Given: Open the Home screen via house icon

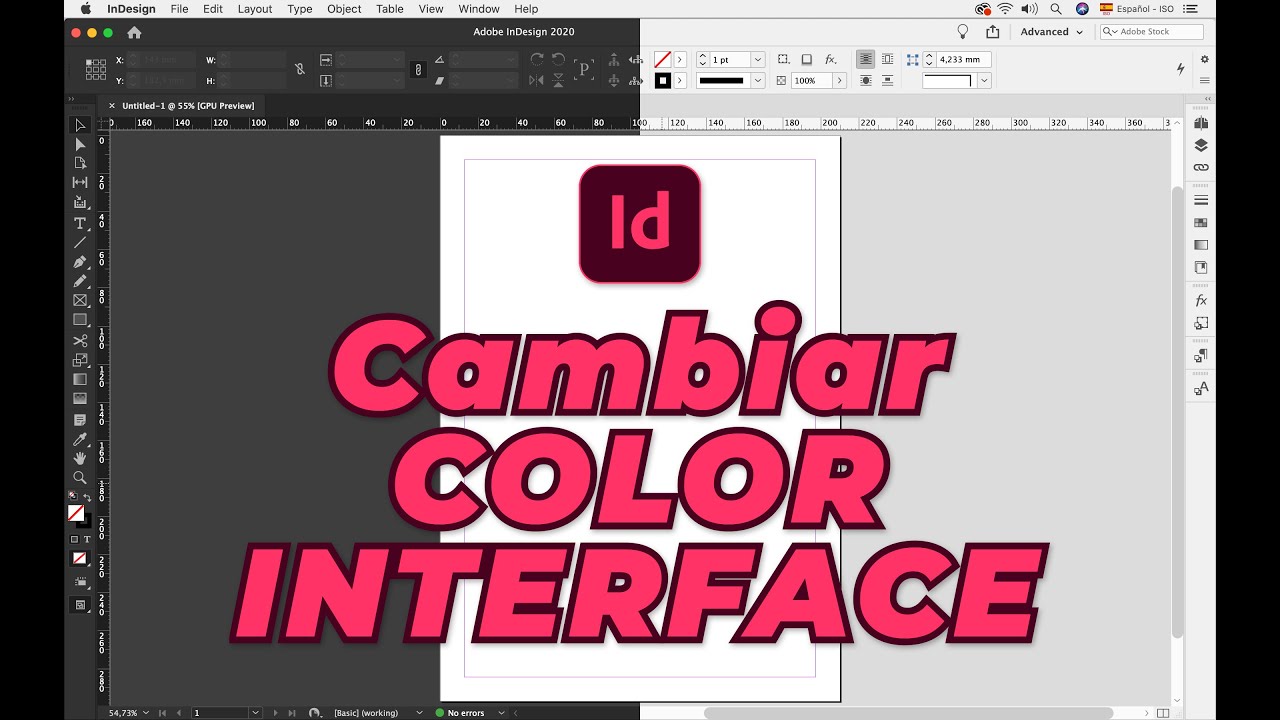Looking at the screenshot, I should click(x=134, y=31).
